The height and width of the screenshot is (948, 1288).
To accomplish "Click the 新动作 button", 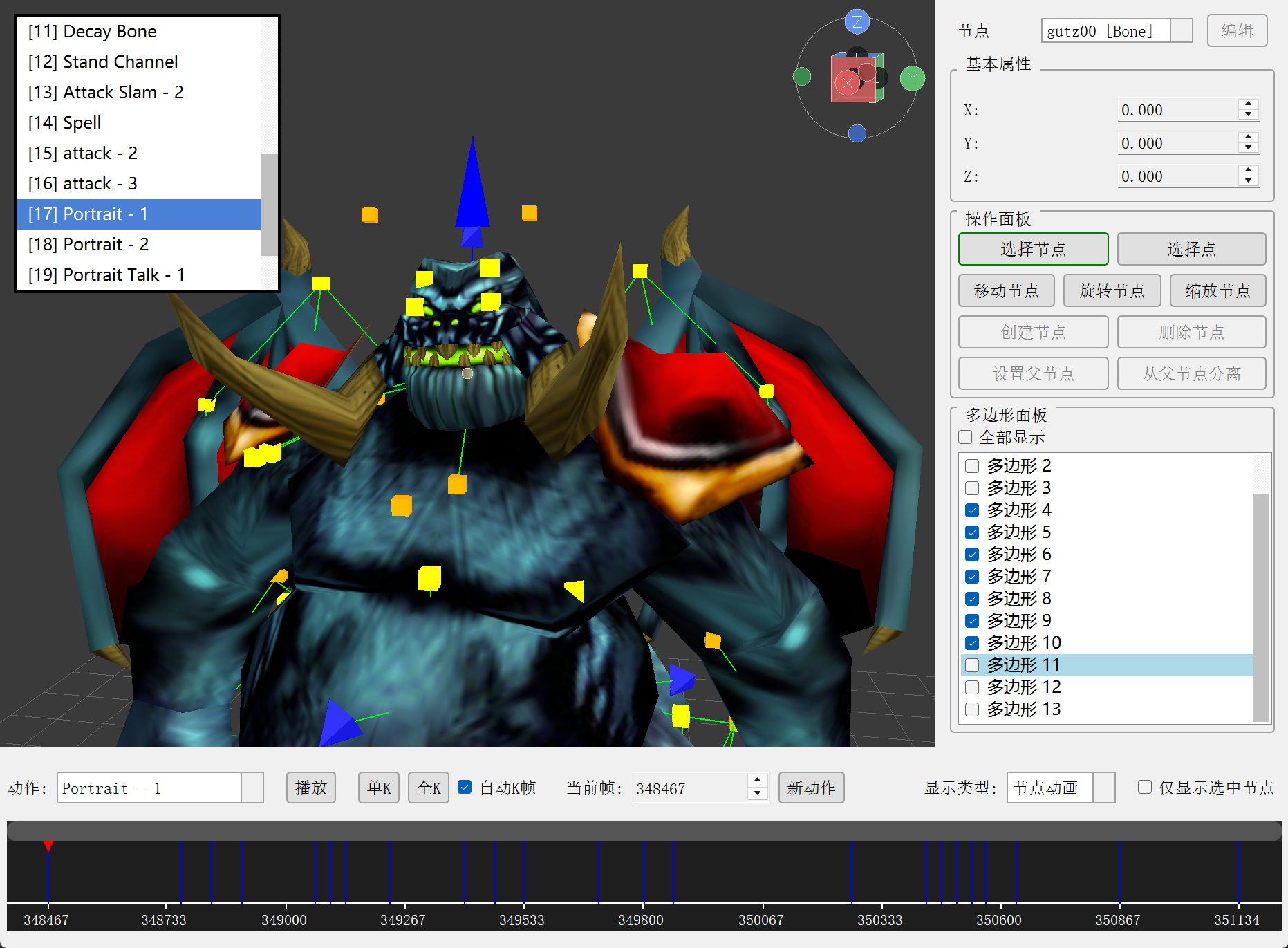I will click(x=811, y=788).
